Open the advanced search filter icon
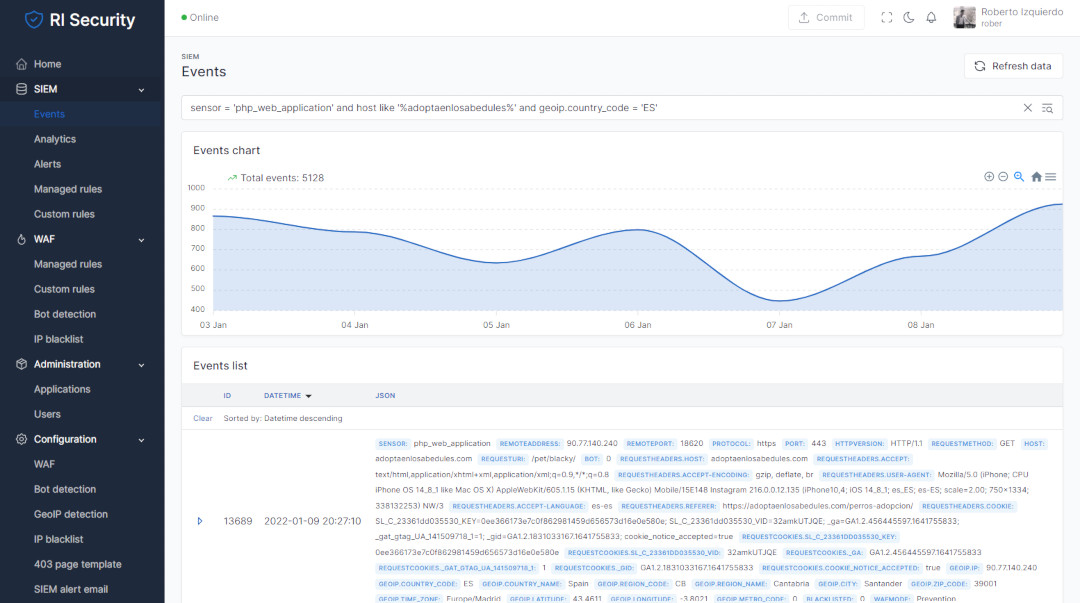This screenshot has width=1080, height=603. click(1048, 108)
